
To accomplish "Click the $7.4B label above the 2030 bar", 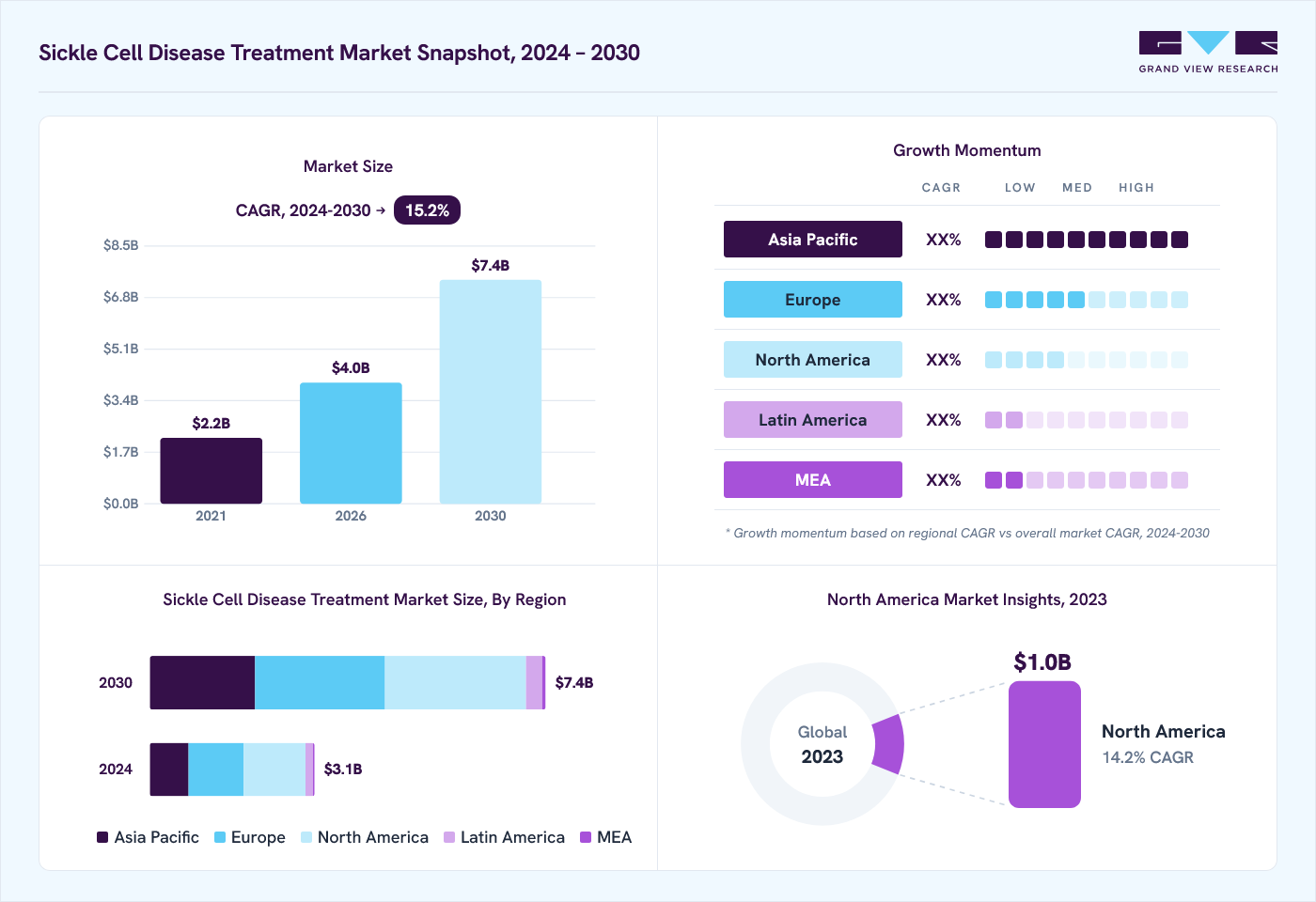I will pos(491,266).
